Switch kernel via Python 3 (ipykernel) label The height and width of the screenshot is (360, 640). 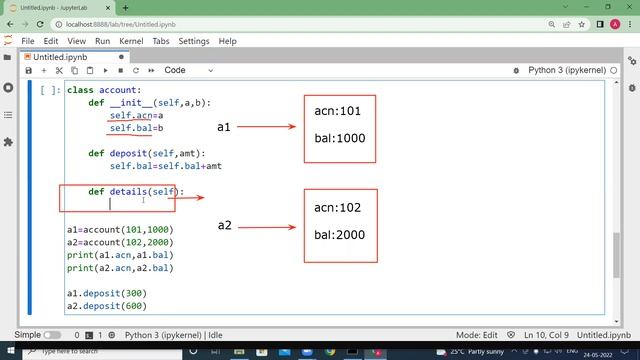tap(567, 70)
